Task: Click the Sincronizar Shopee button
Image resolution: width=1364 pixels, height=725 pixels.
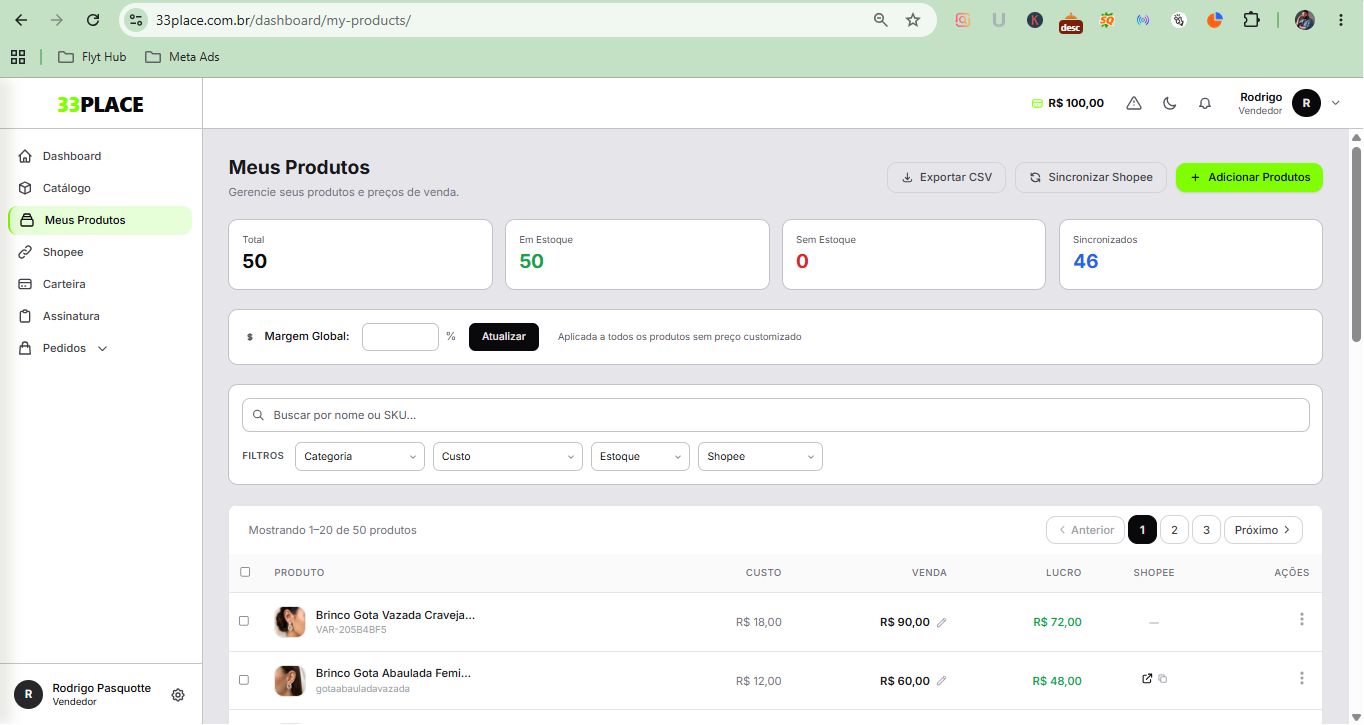Action: 1091,177
